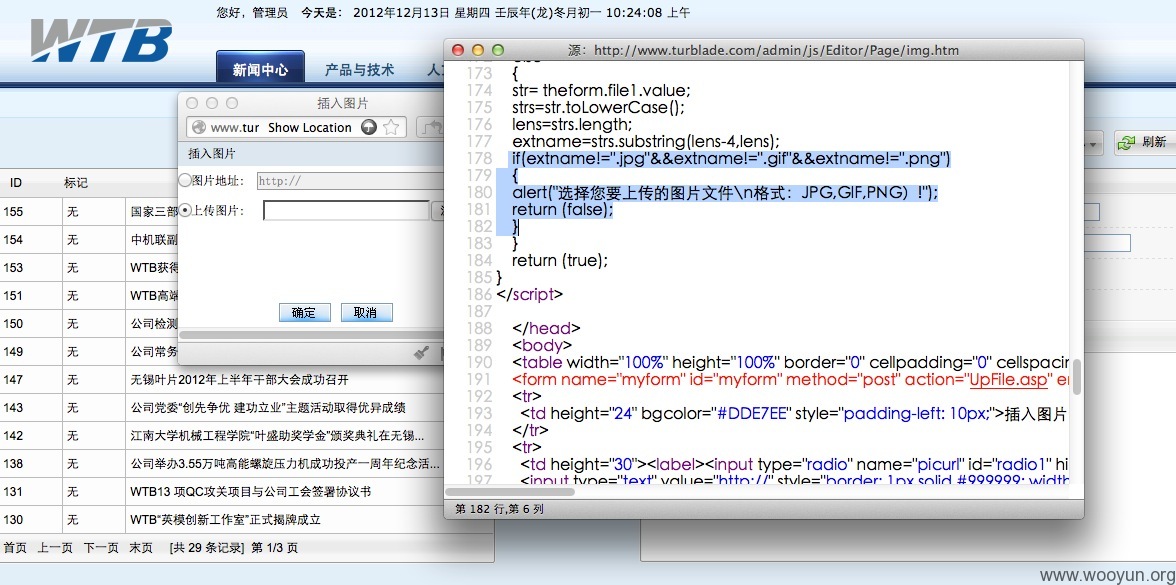Click source line 177 extname=strs.substring
Image resolution: width=1176 pixels, height=585 pixels.
646,141
